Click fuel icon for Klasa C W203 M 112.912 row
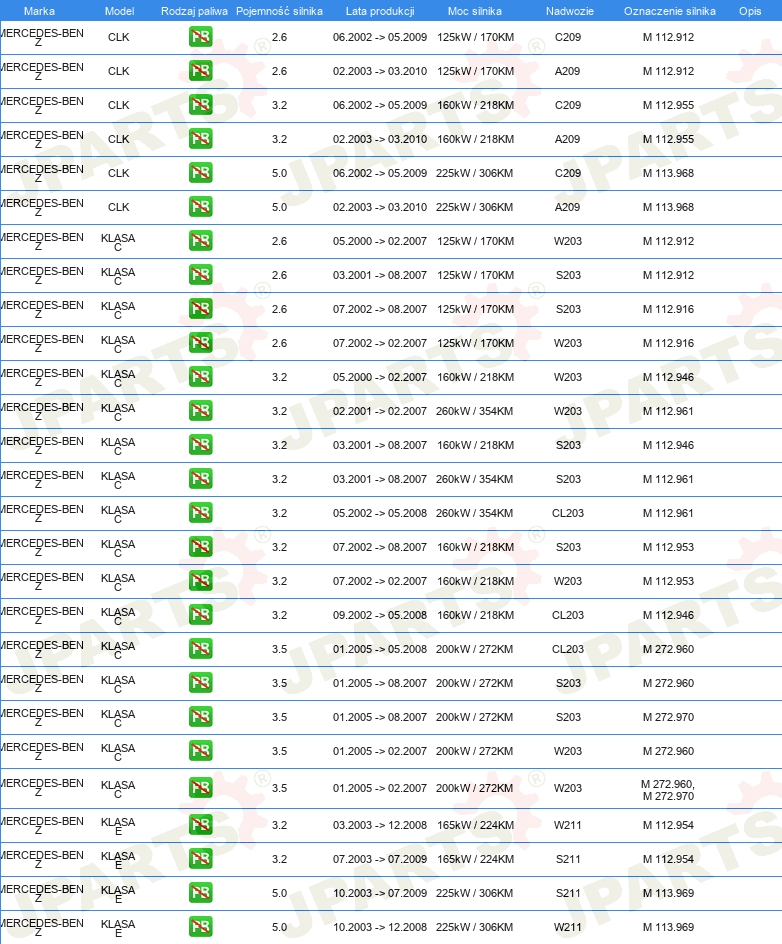782x944 pixels. tap(200, 241)
